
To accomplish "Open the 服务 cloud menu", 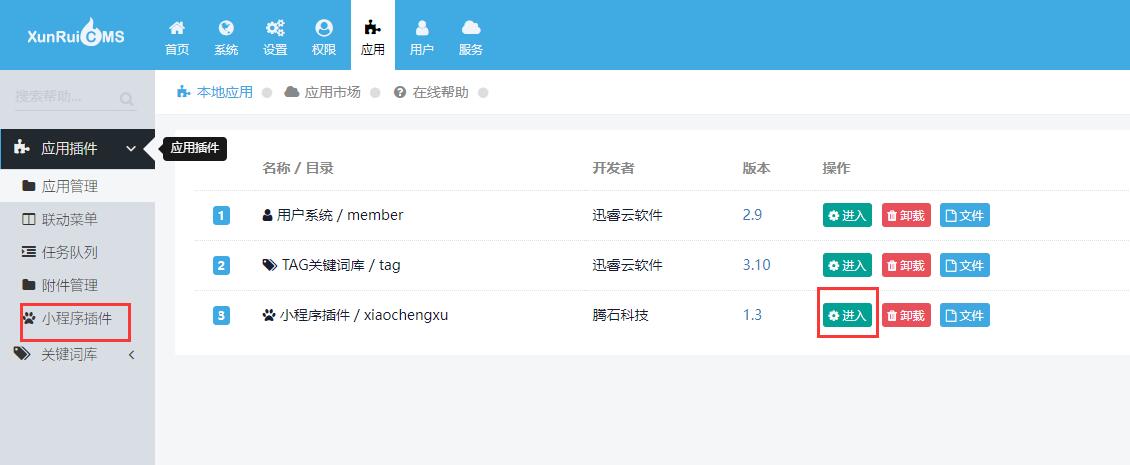I will click(x=471, y=38).
